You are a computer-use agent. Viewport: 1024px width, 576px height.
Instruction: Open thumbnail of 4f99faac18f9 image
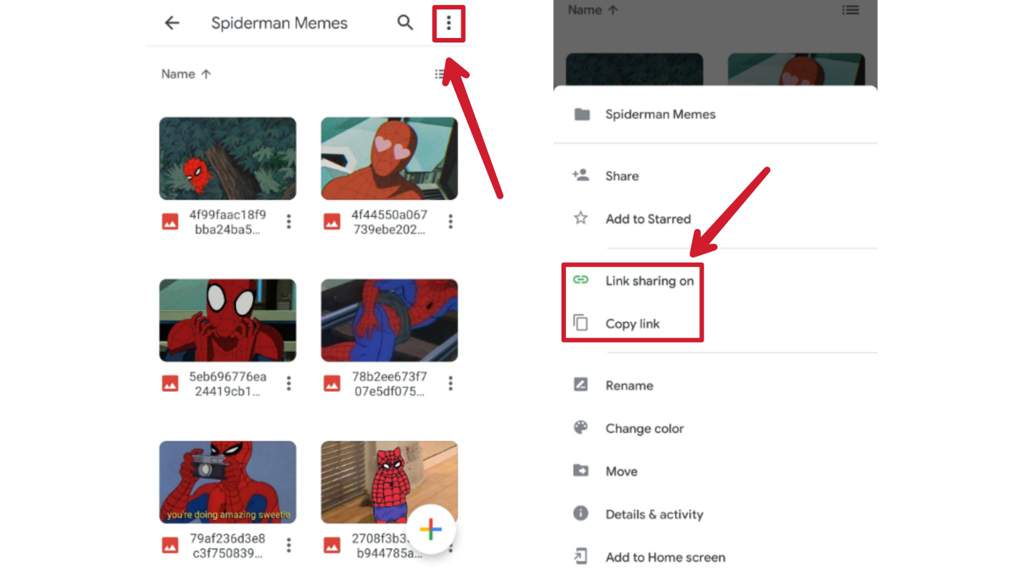[227, 158]
